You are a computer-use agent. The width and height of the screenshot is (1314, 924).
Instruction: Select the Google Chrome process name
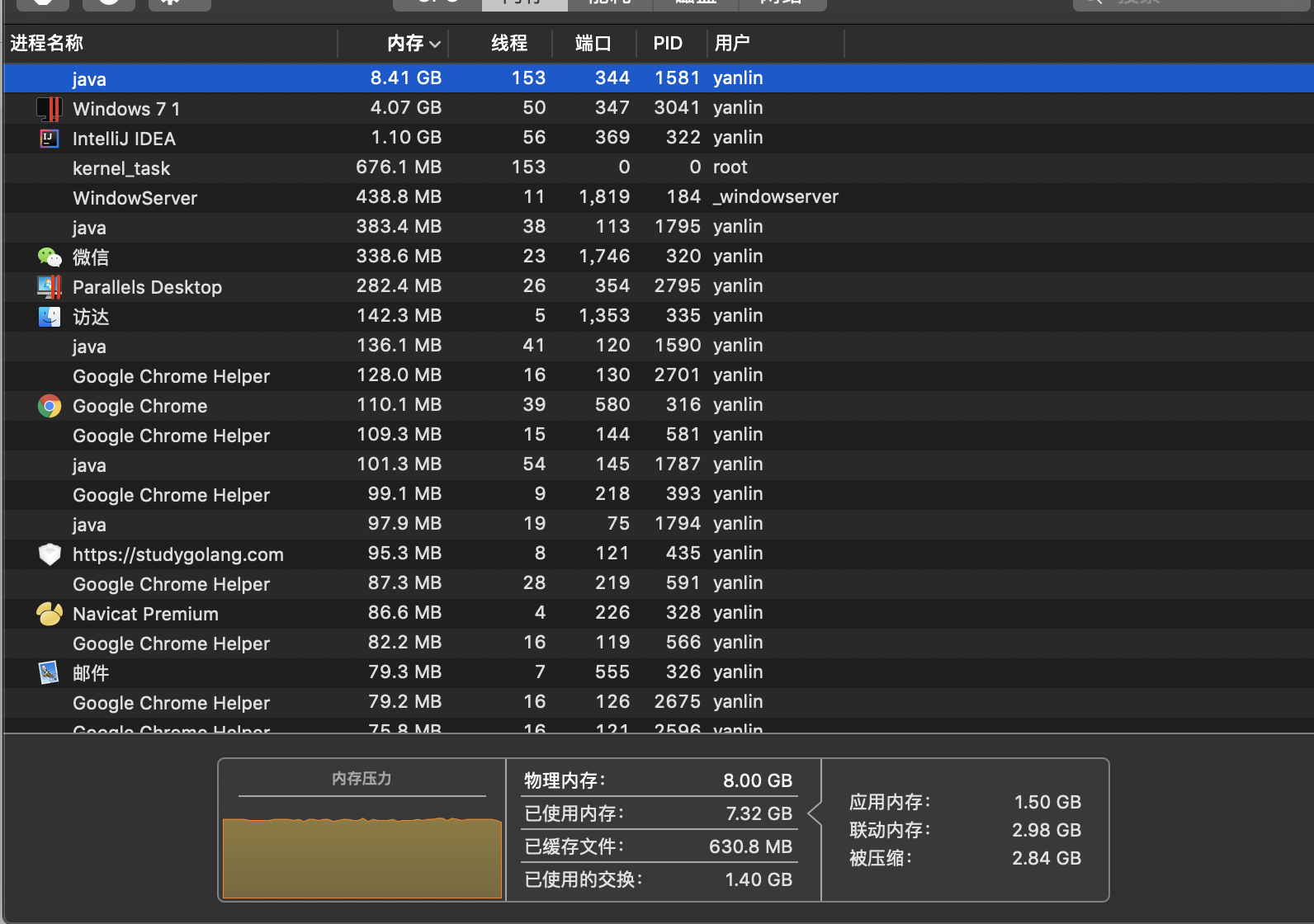(x=139, y=406)
